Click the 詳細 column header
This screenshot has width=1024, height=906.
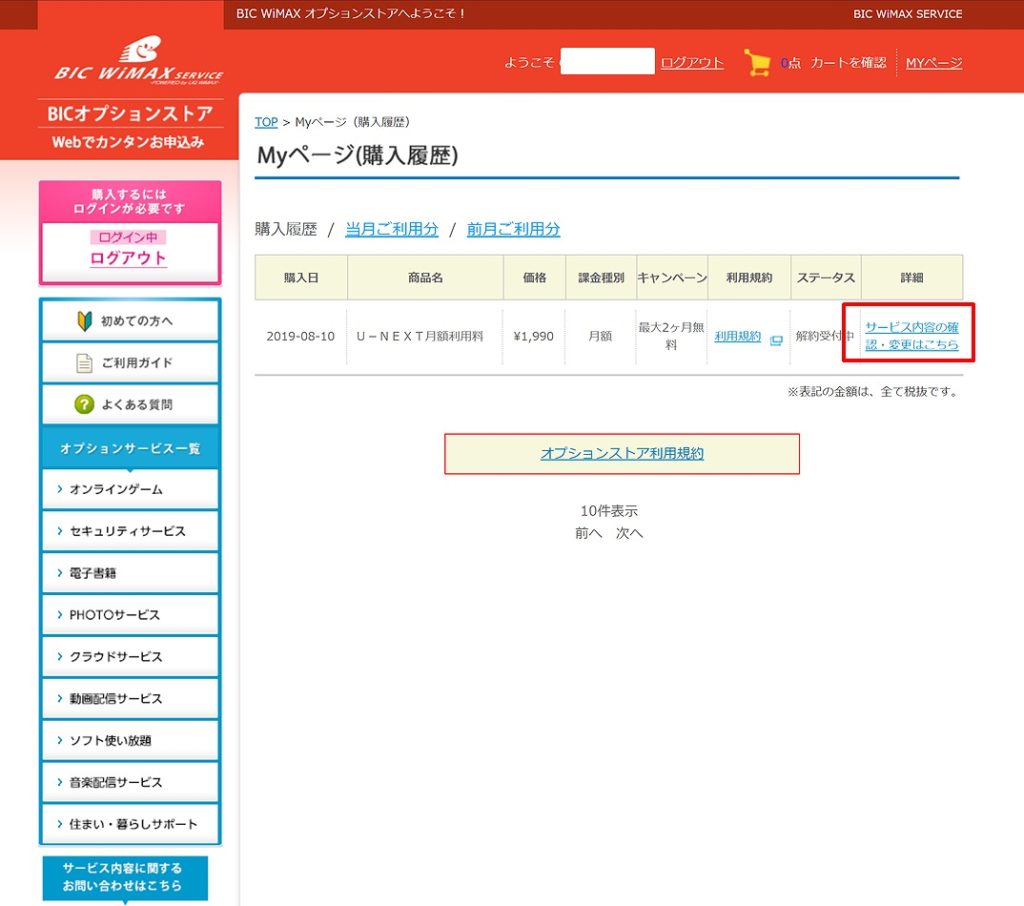coord(912,278)
